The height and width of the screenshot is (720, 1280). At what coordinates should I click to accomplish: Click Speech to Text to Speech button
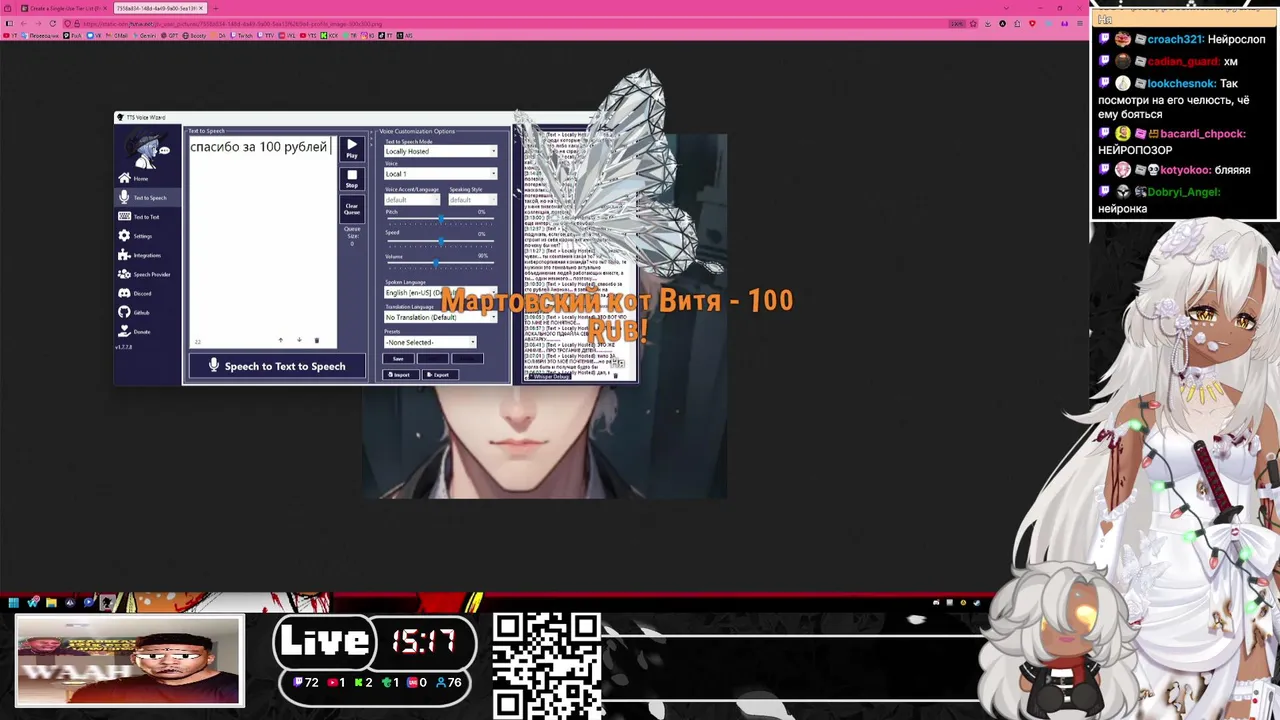[275, 366]
